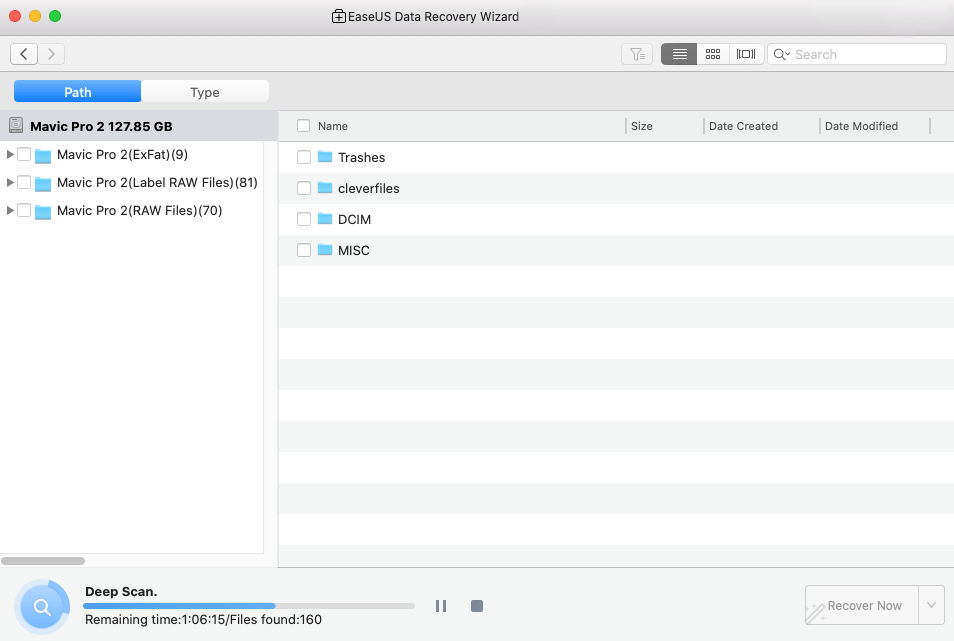Click the Remaining time status text
The image size is (954, 641).
(x=203, y=620)
